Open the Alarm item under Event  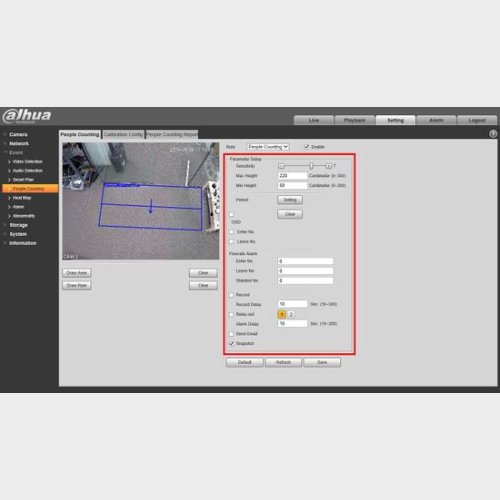coord(18,207)
